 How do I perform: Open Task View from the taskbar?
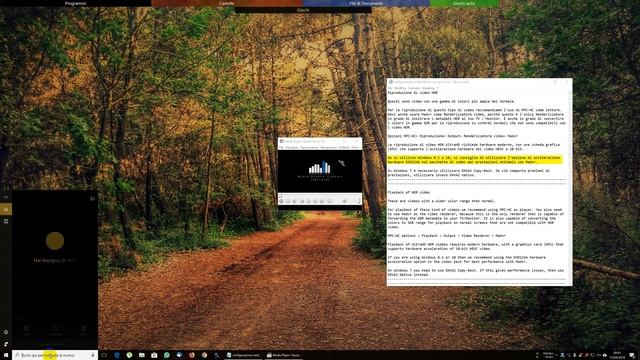(x=104, y=355)
